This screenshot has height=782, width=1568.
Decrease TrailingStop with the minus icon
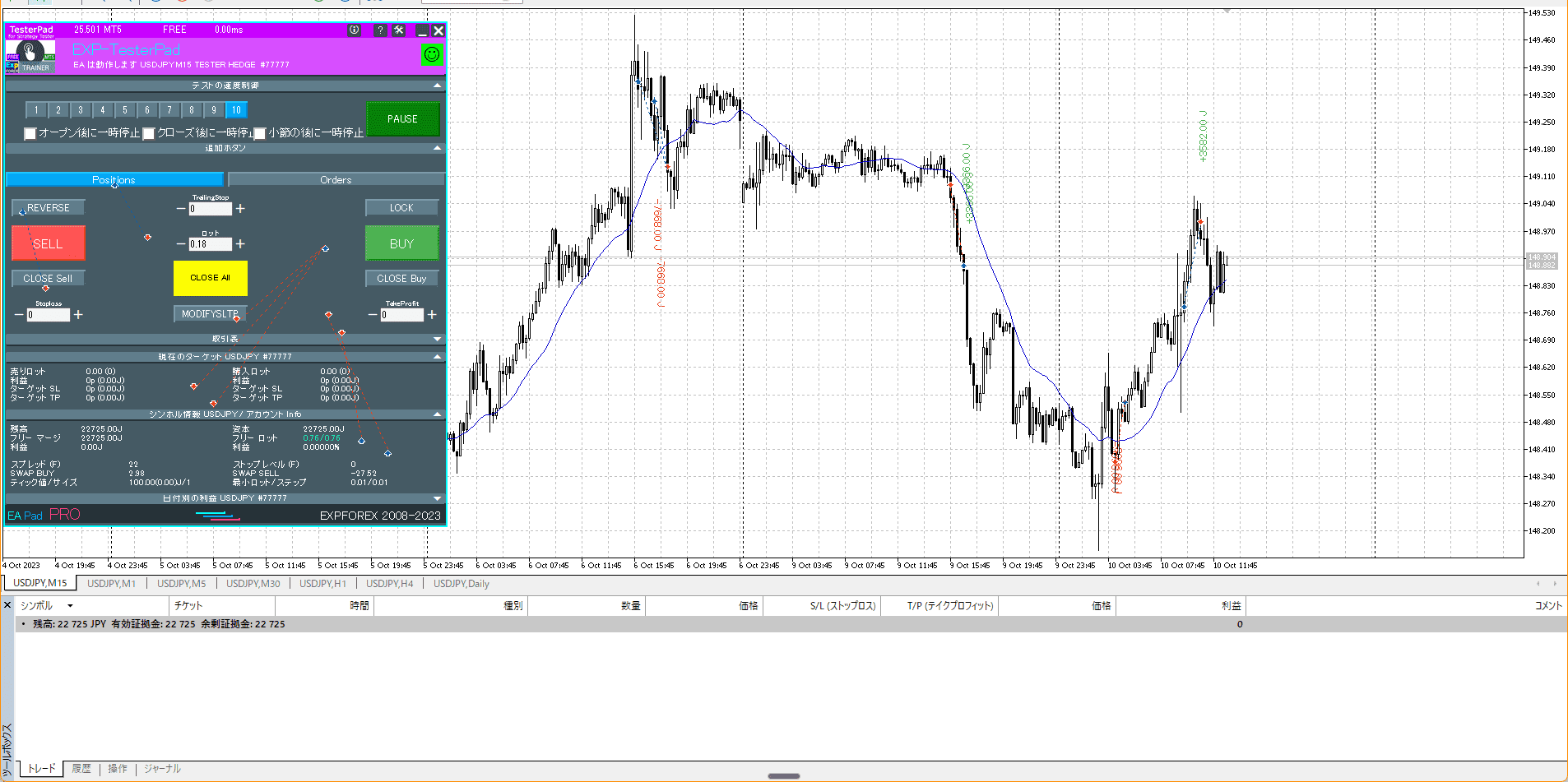181,209
